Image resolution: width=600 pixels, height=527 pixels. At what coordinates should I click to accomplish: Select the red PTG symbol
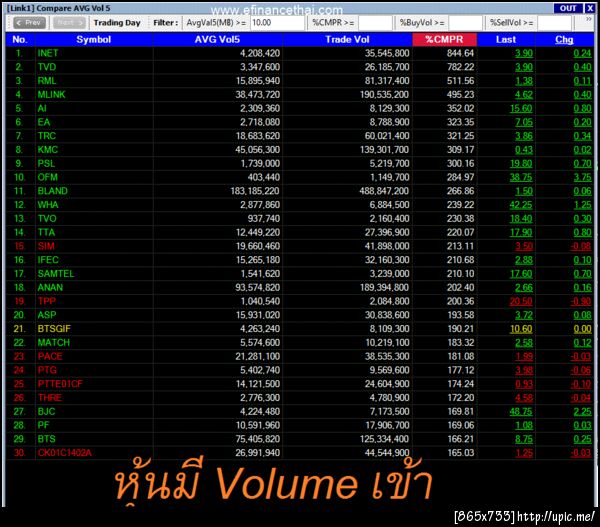(x=47, y=370)
